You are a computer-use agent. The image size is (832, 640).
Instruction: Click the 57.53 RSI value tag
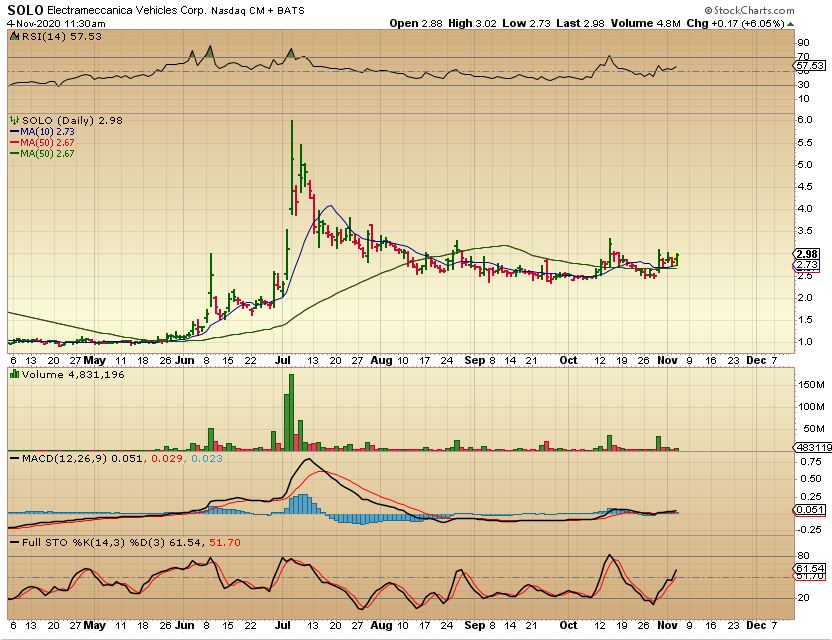pyautogui.click(x=810, y=65)
